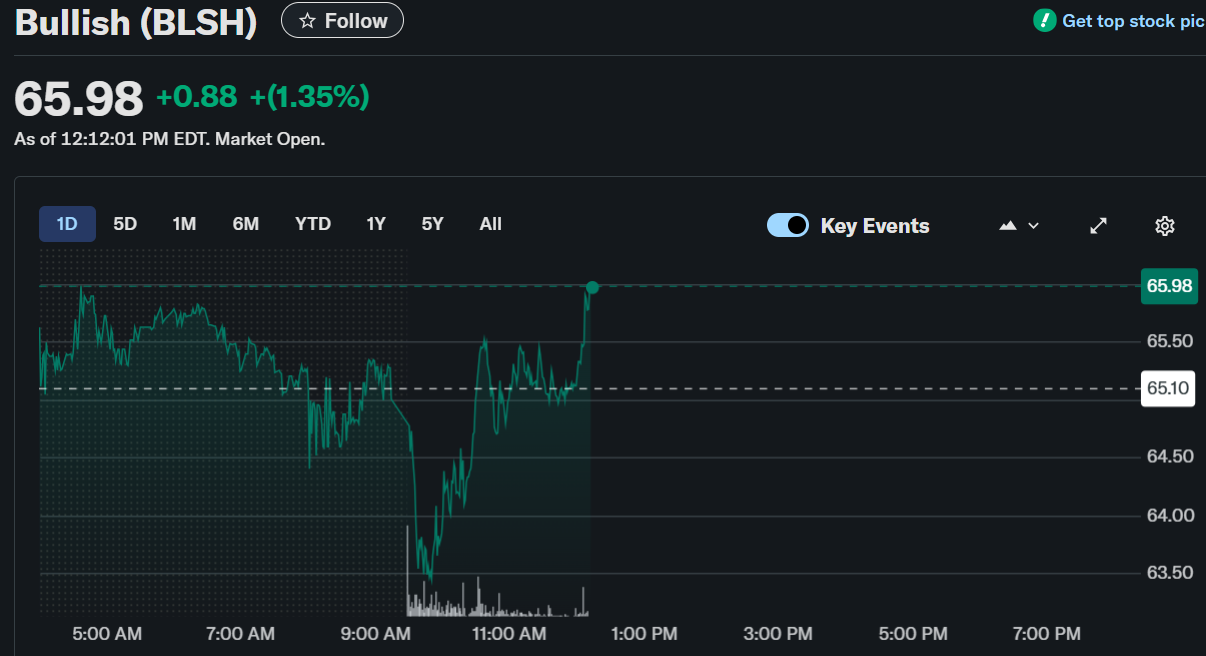Switch to the YTD range

coord(313,224)
